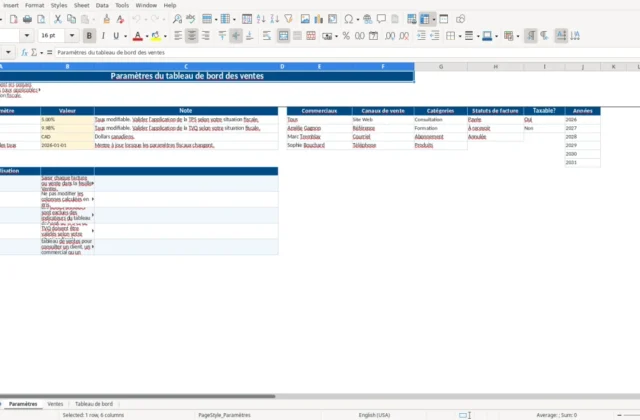This screenshot has height=420, width=640.
Task: Activate the Clone Formatting paintbrush
Action: tap(107, 19)
